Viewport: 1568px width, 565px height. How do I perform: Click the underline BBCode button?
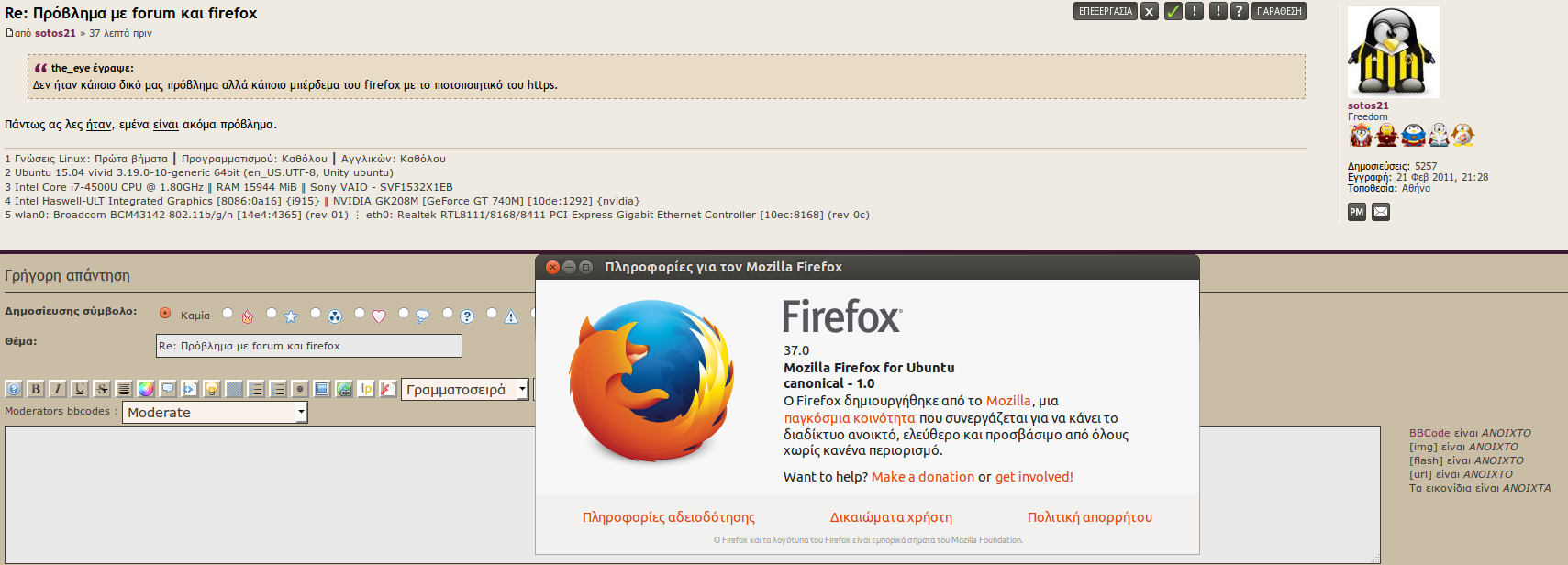click(80, 389)
